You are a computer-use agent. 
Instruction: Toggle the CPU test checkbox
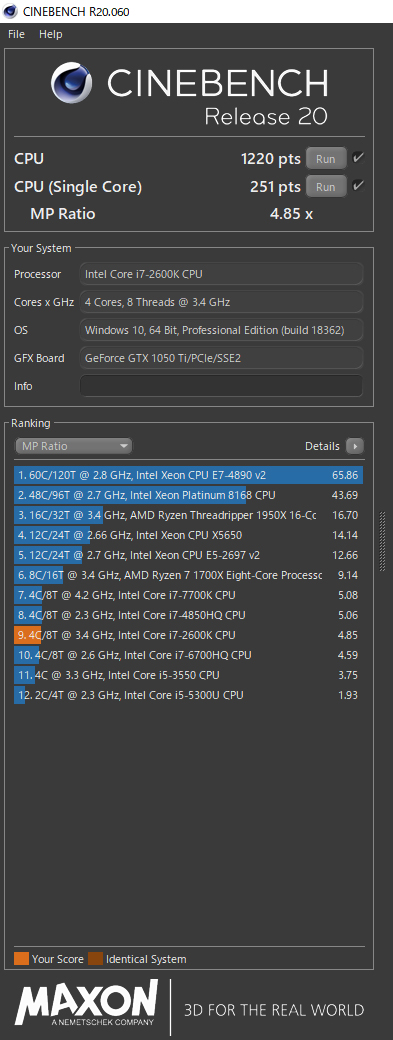point(359,159)
